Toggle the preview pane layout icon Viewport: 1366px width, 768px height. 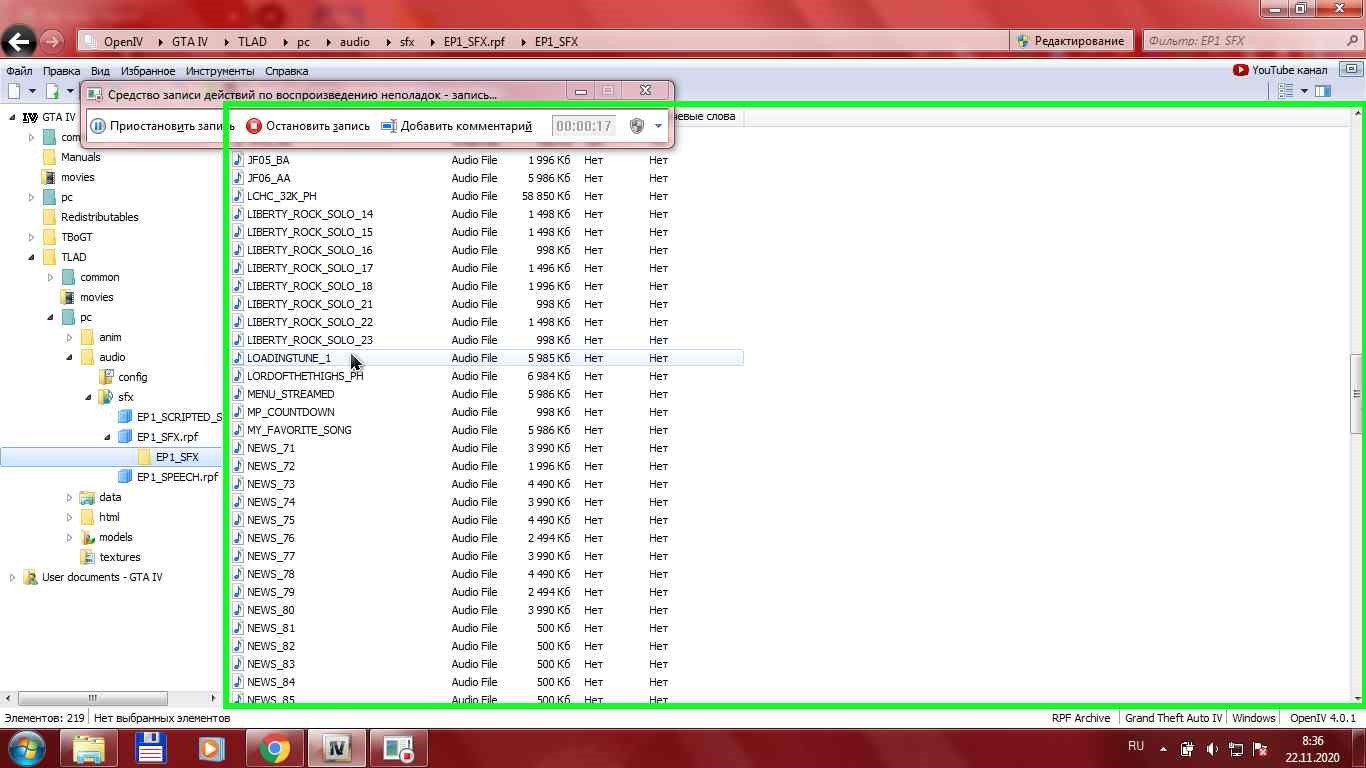click(x=1323, y=91)
